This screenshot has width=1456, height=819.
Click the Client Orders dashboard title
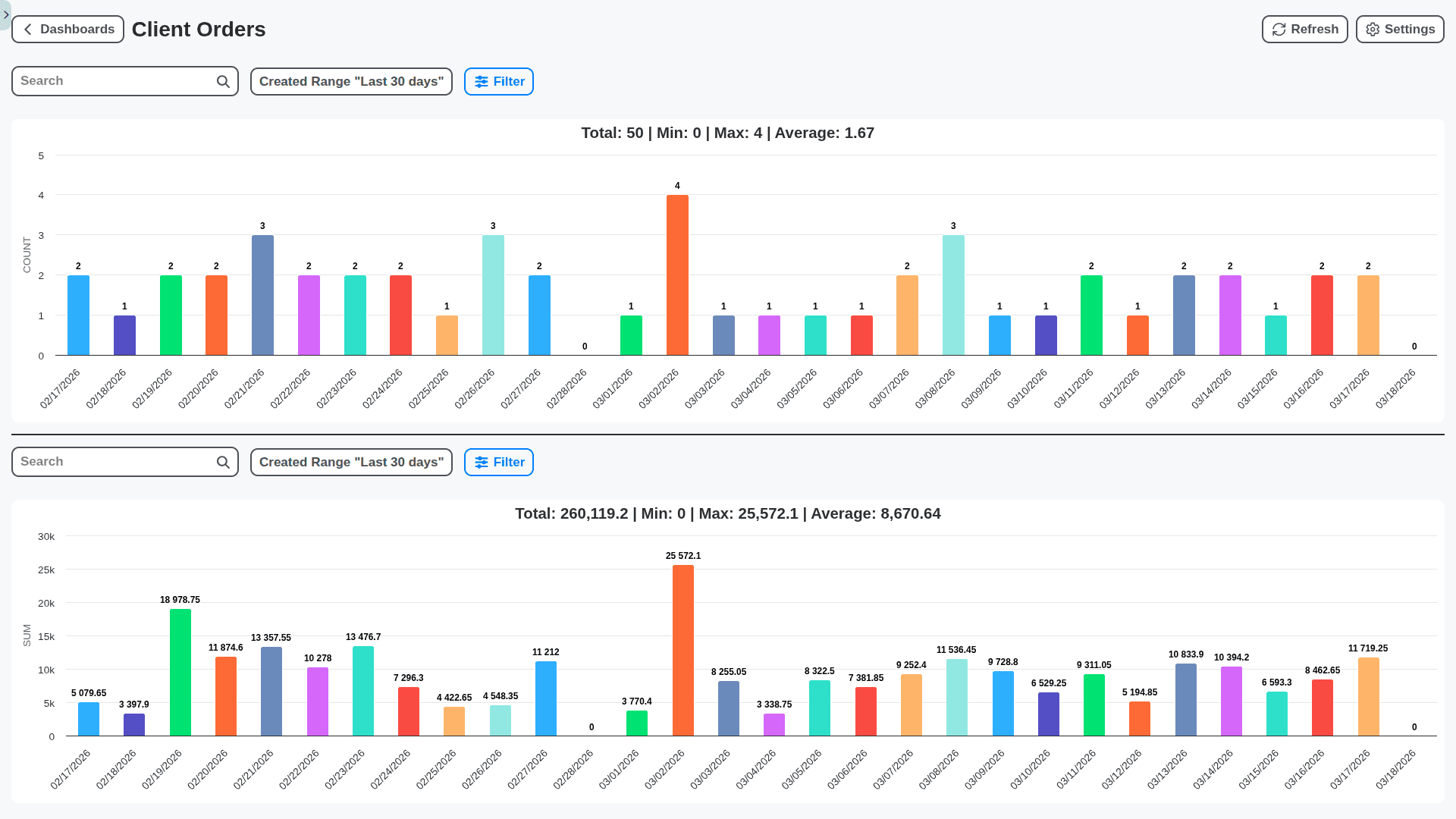click(x=199, y=29)
